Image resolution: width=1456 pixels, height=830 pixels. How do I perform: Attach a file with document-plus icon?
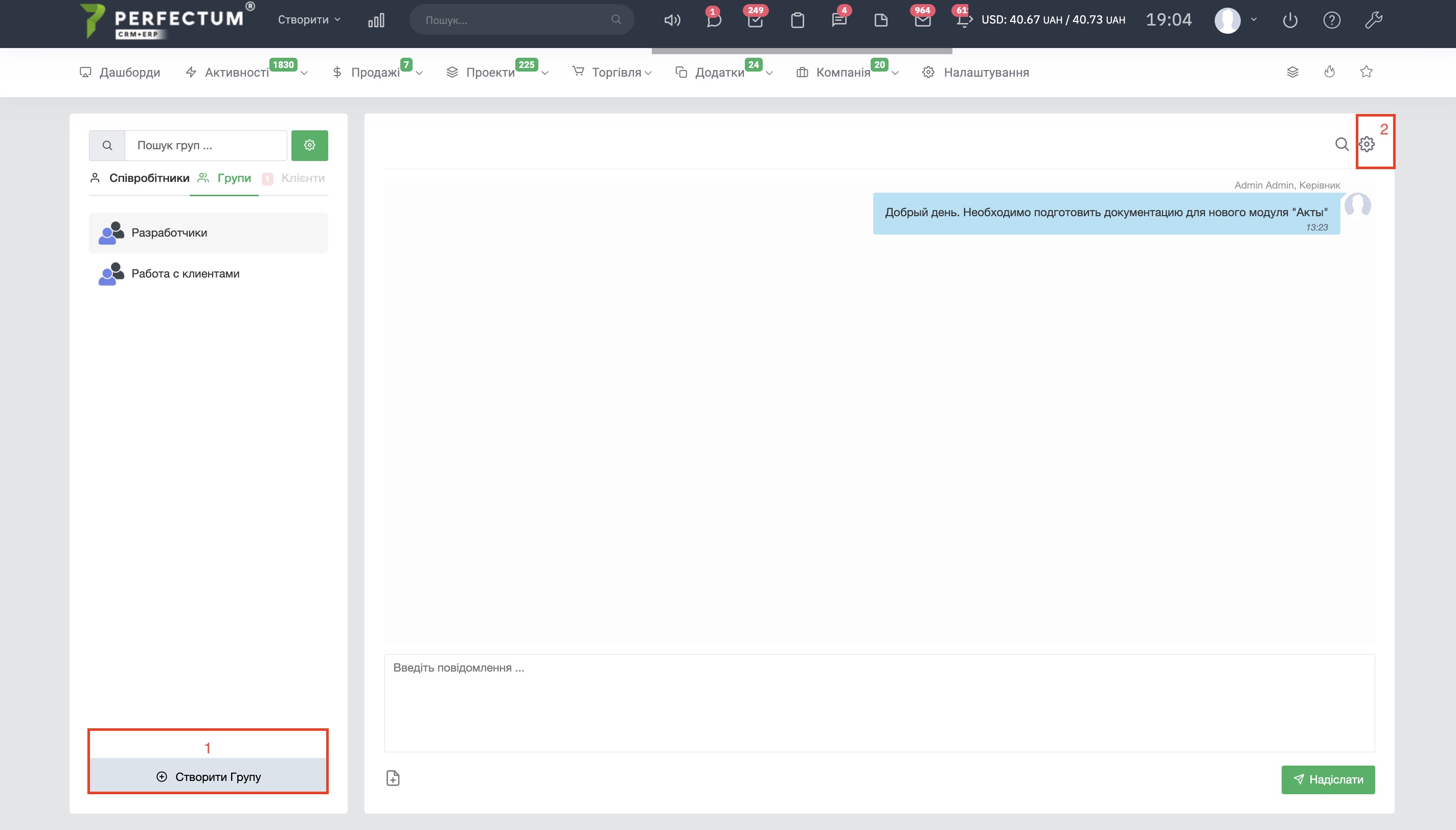(393, 778)
